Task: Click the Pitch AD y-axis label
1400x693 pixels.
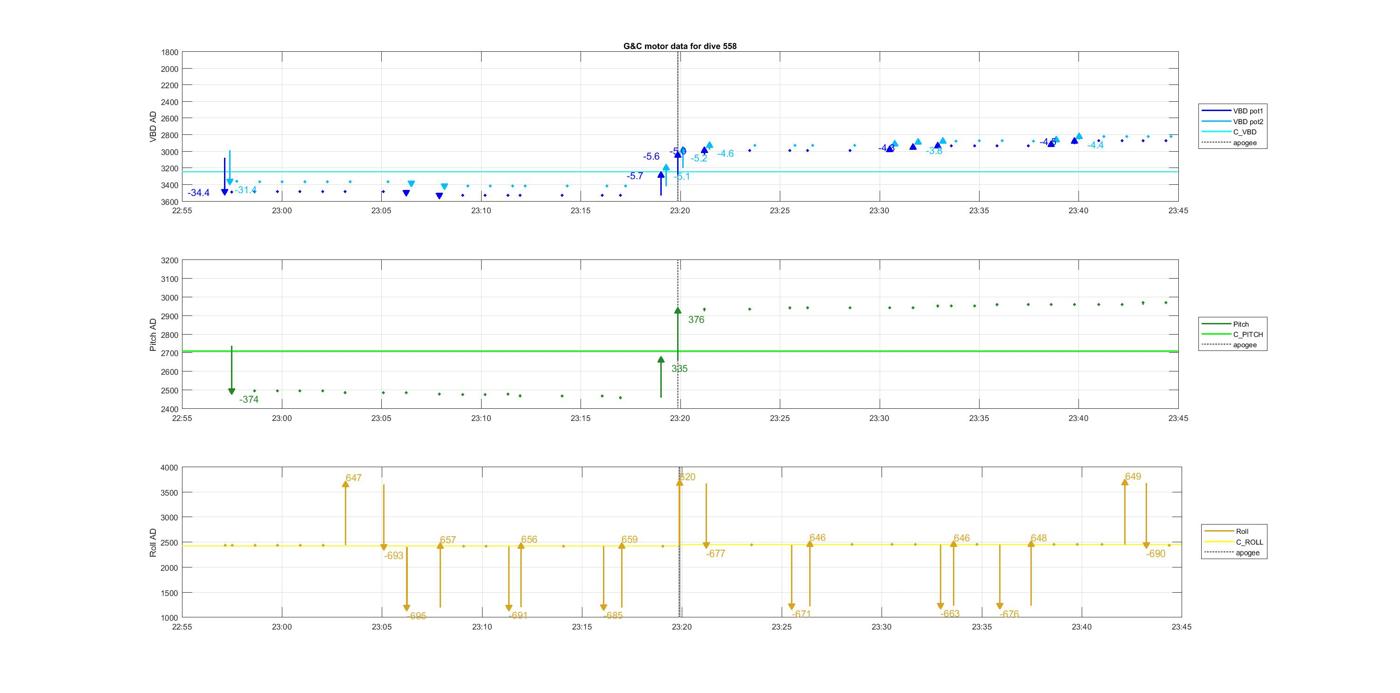Action: [x=154, y=335]
